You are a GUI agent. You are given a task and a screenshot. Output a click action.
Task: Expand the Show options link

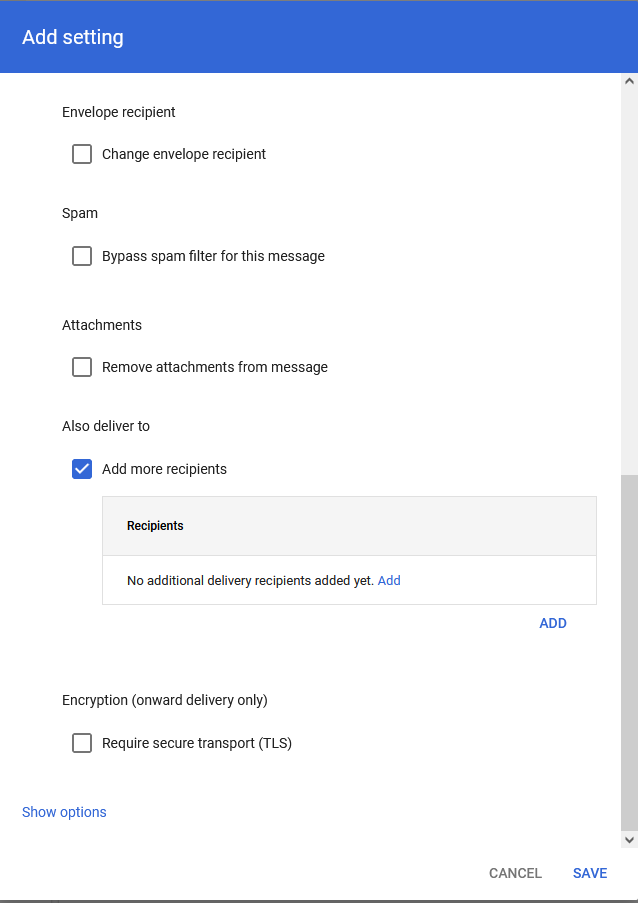pos(64,812)
